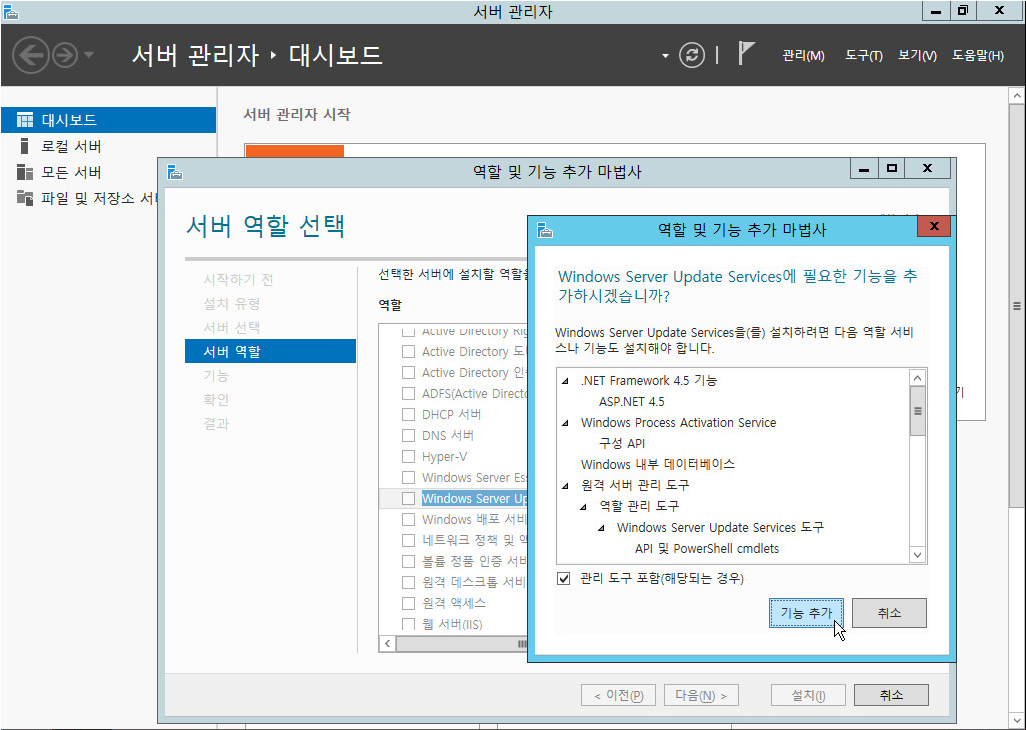
Task: Uncheck the 관리 도구 포함 checkbox
Action: (x=565, y=578)
